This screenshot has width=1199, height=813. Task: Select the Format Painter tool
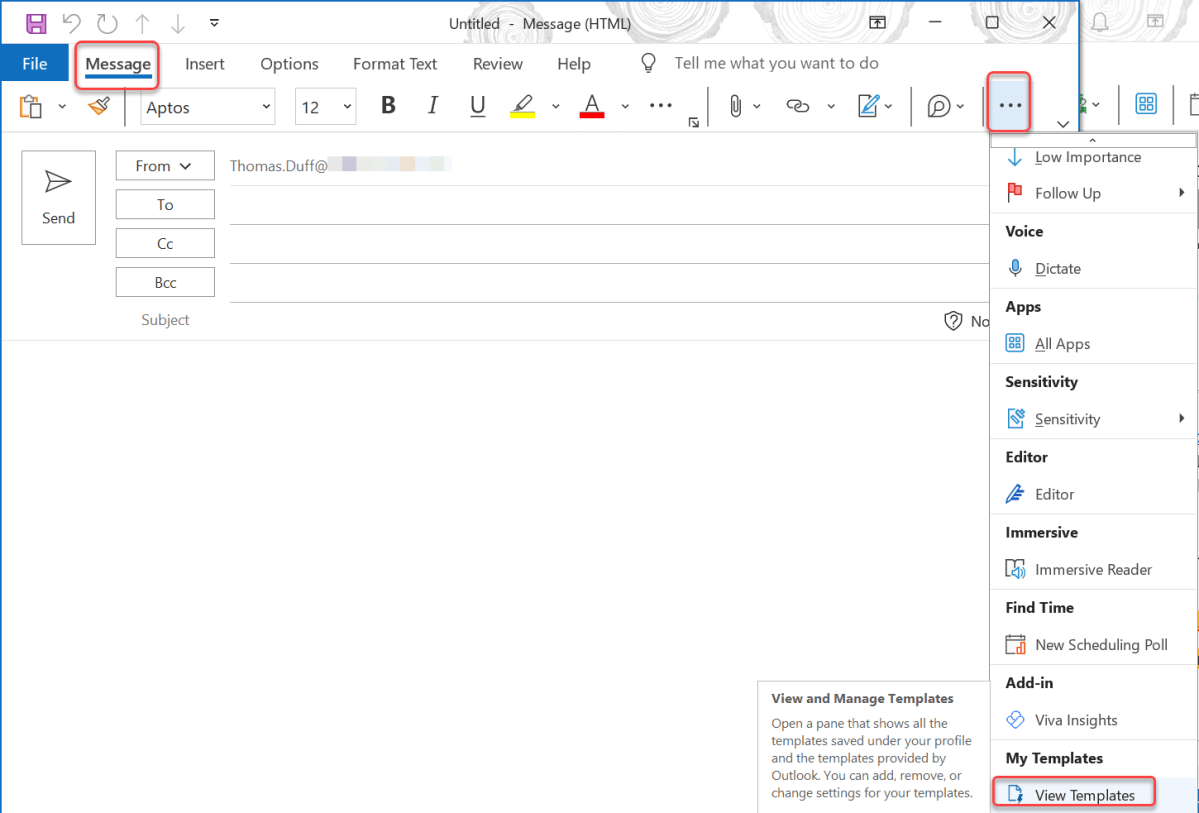pyautogui.click(x=98, y=105)
